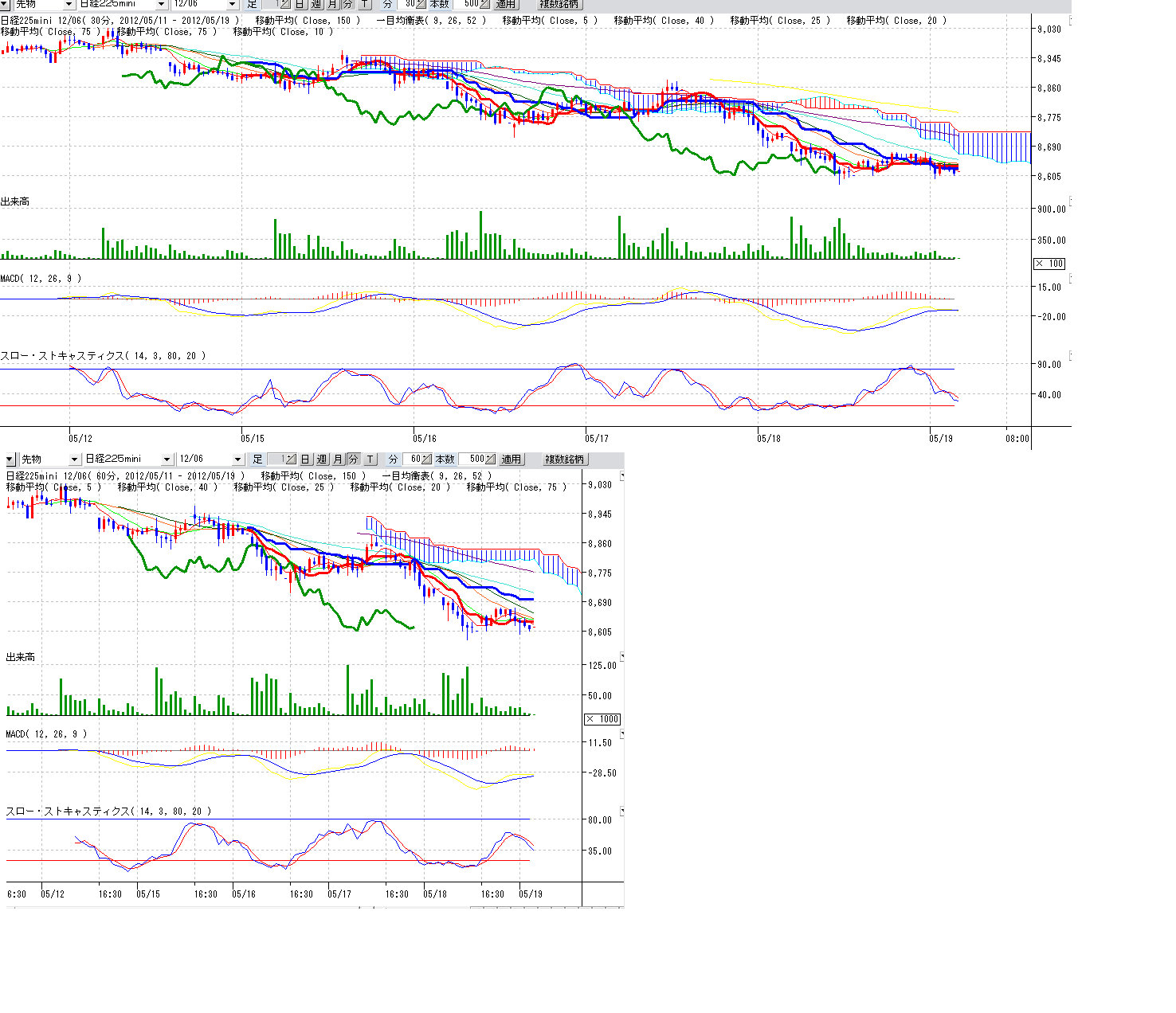Click tick (T) timeframe button in lower chart
1176x1013 pixels.
click(370, 460)
